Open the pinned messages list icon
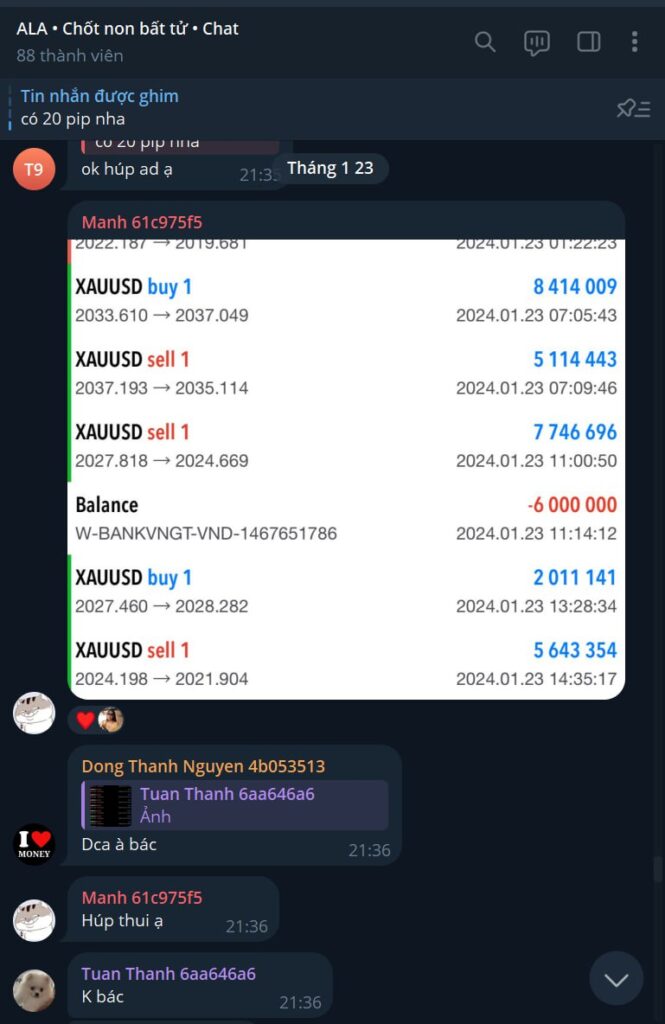665x1024 pixels. (x=633, y=108)
